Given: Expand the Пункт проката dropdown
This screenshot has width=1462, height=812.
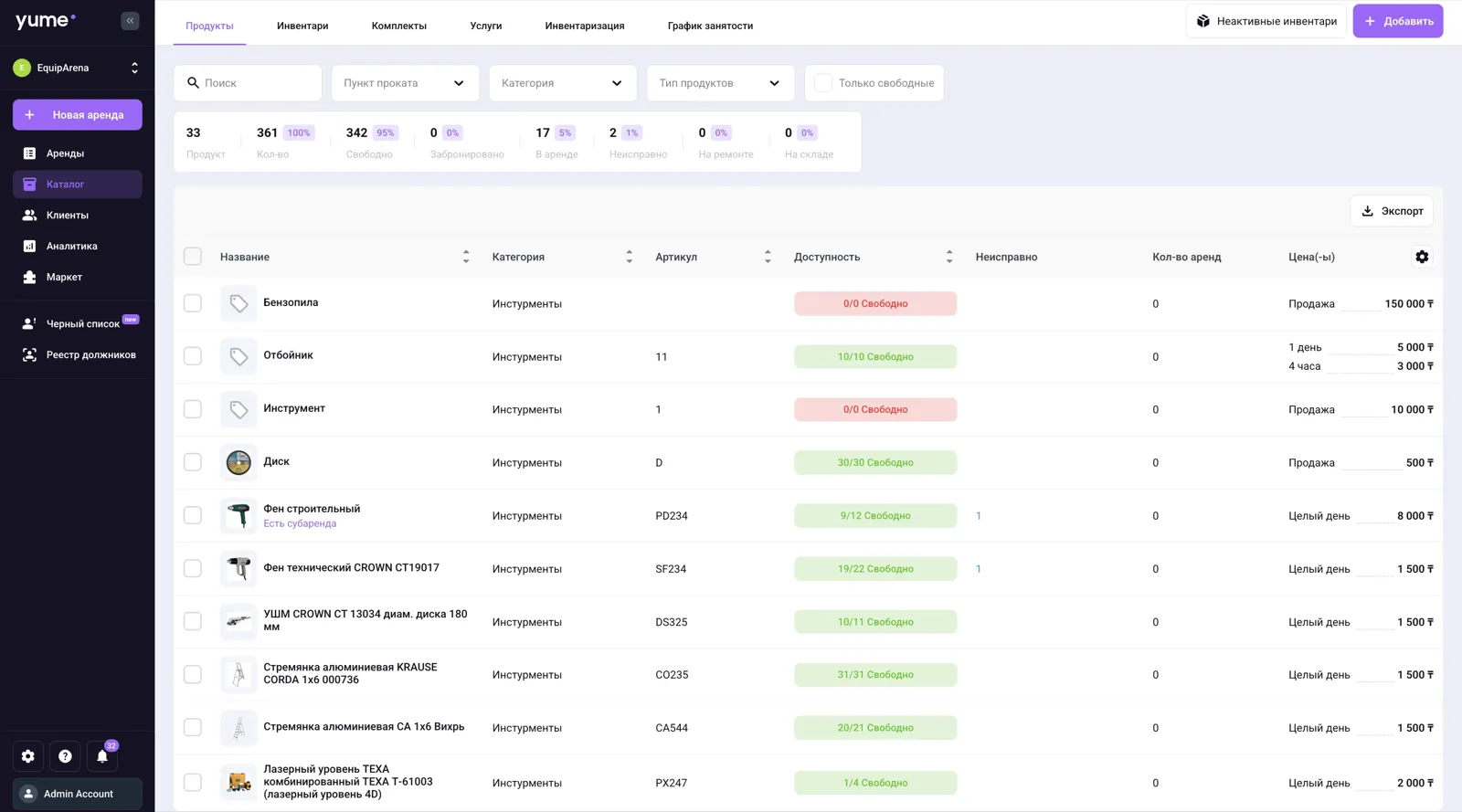Looking at the screenshot, I should point(405,83).
